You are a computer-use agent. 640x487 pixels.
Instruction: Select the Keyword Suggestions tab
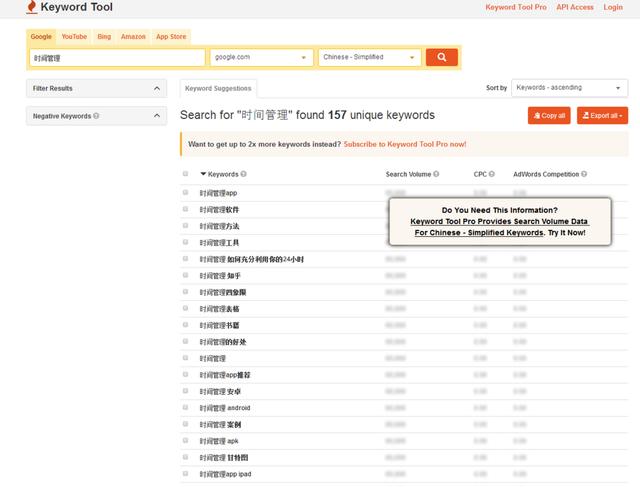tap(218, 88)
